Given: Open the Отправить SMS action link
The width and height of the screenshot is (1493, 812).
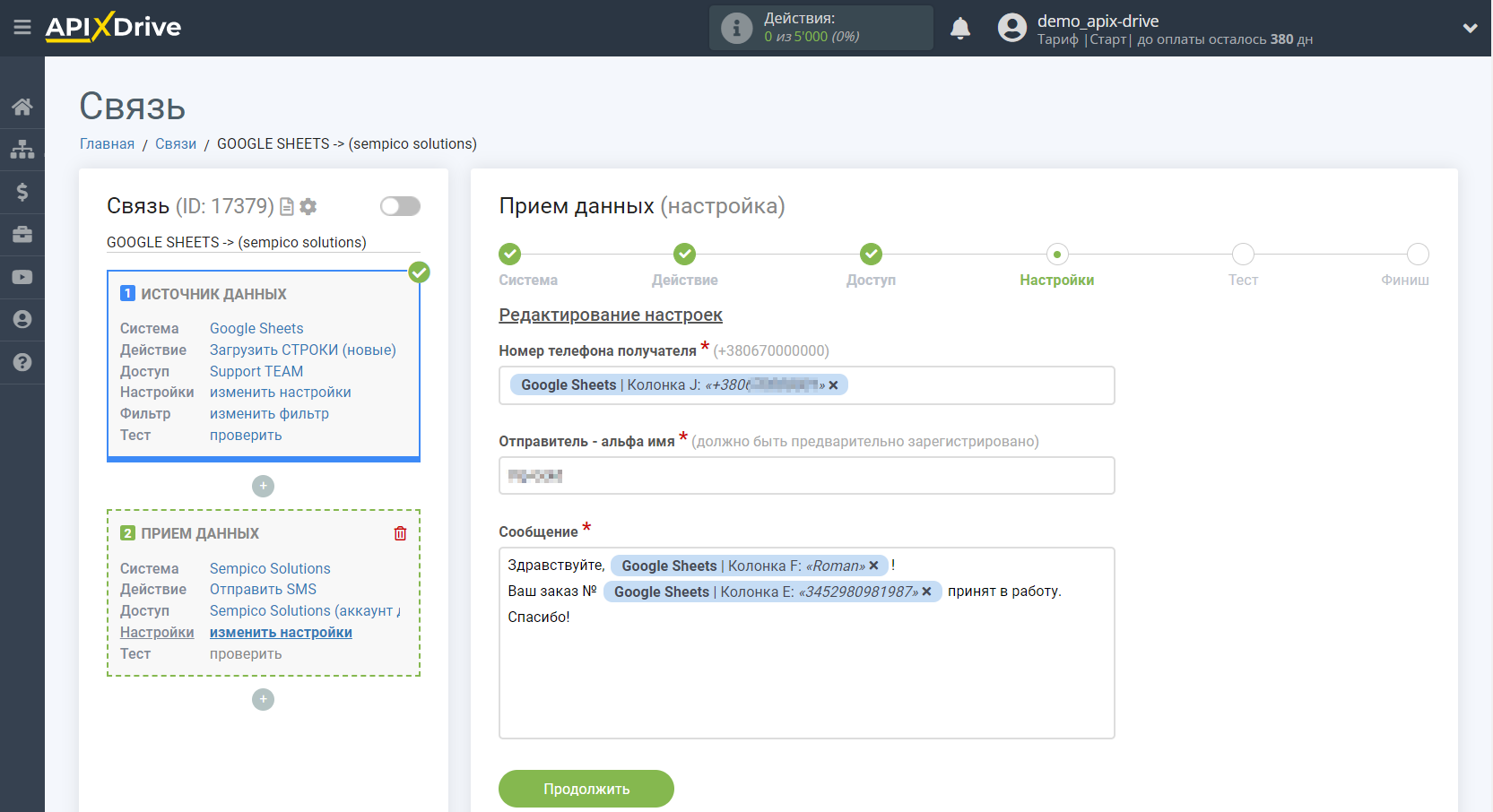Looking at the screenshot, I should point(263,590).
